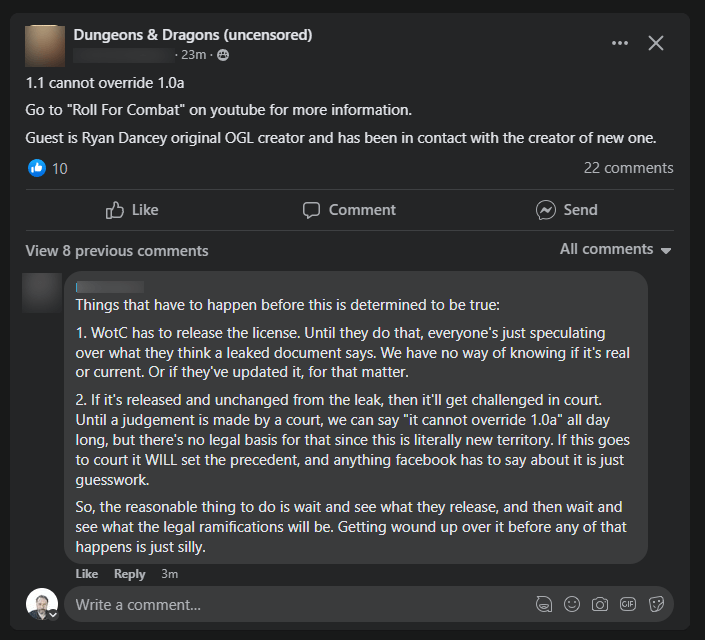Click the blue thumbs-up reaction icon
705x640 pixels.
click(37, 168)
